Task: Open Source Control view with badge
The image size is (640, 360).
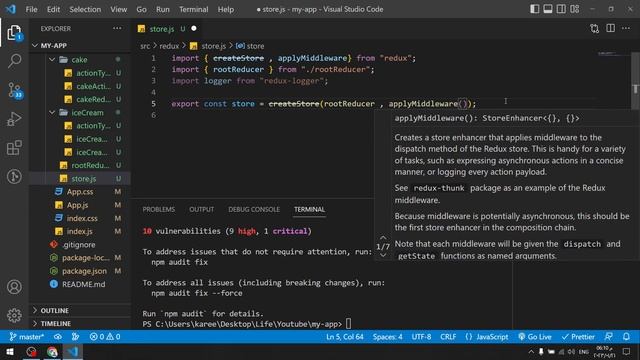Action: (x=15, y=90)
